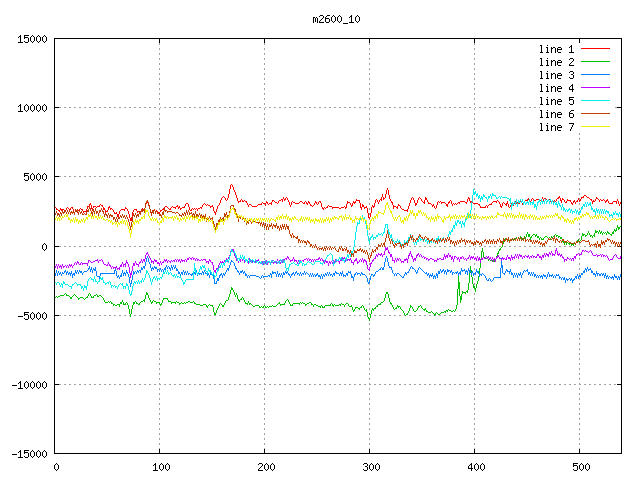Select the "line 1" legend label
This screenshot has height=480, width=640.
[557, 49]
